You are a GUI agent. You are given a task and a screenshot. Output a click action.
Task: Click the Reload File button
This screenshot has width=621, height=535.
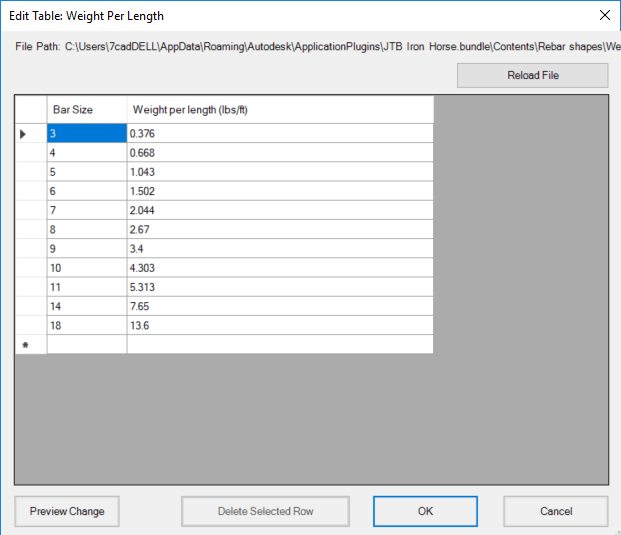[532, 75]
